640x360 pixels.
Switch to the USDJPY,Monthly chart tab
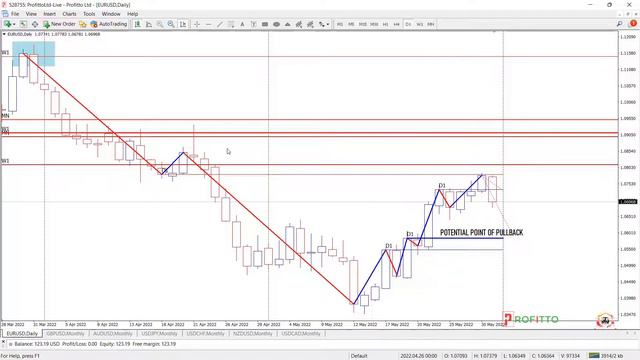click(x=159, y=334)
